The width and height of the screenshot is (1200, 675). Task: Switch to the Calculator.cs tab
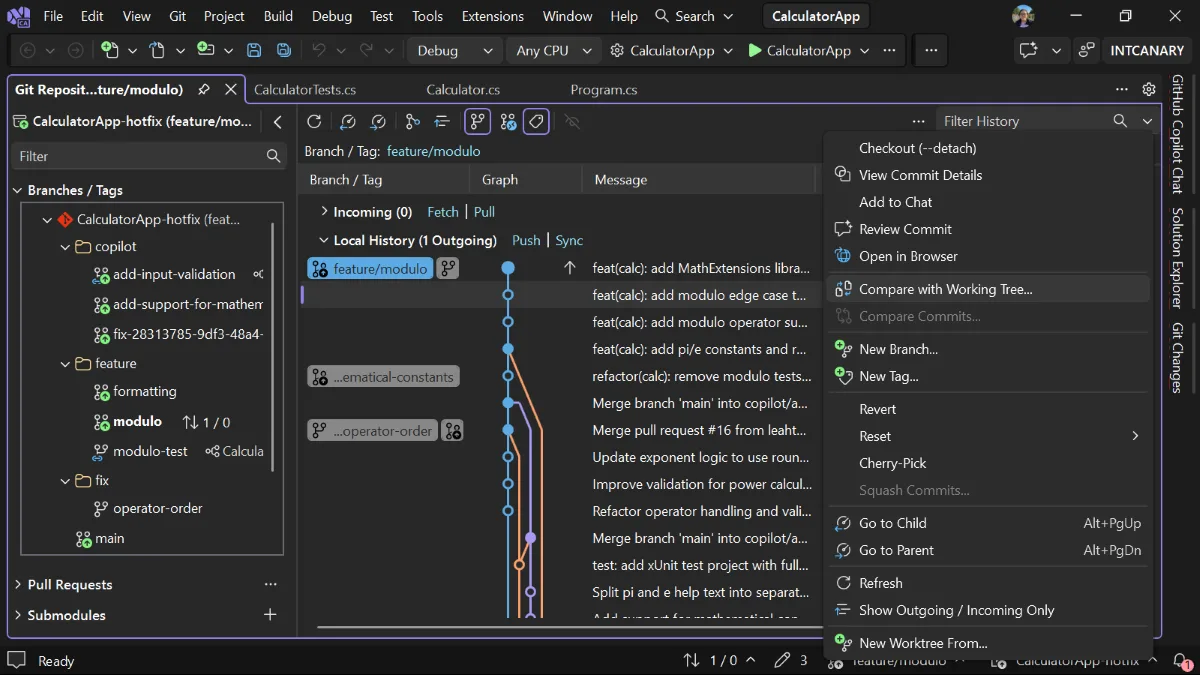tap(463, 90)
